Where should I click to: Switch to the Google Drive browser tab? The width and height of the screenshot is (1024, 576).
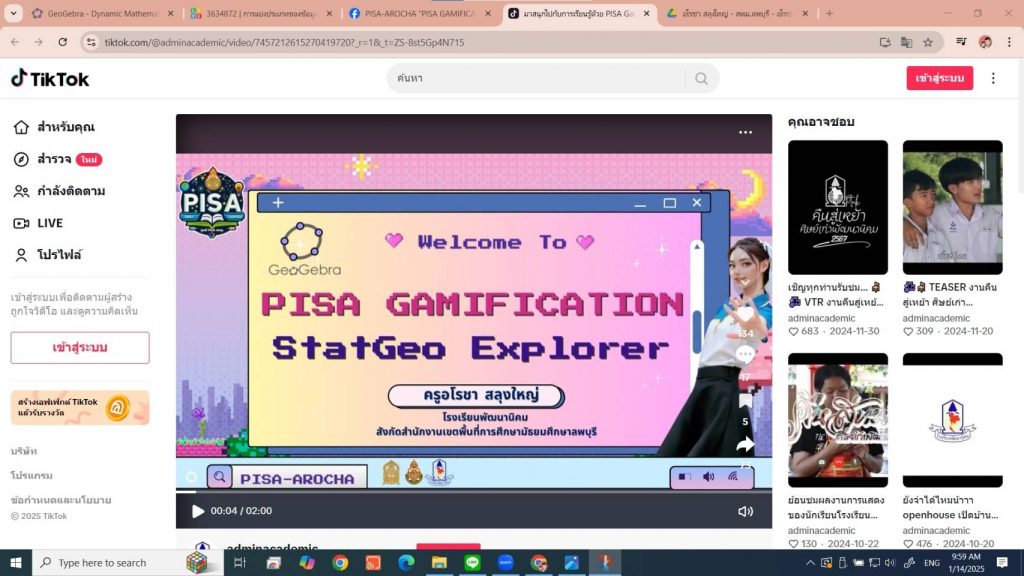click(737, 13)
